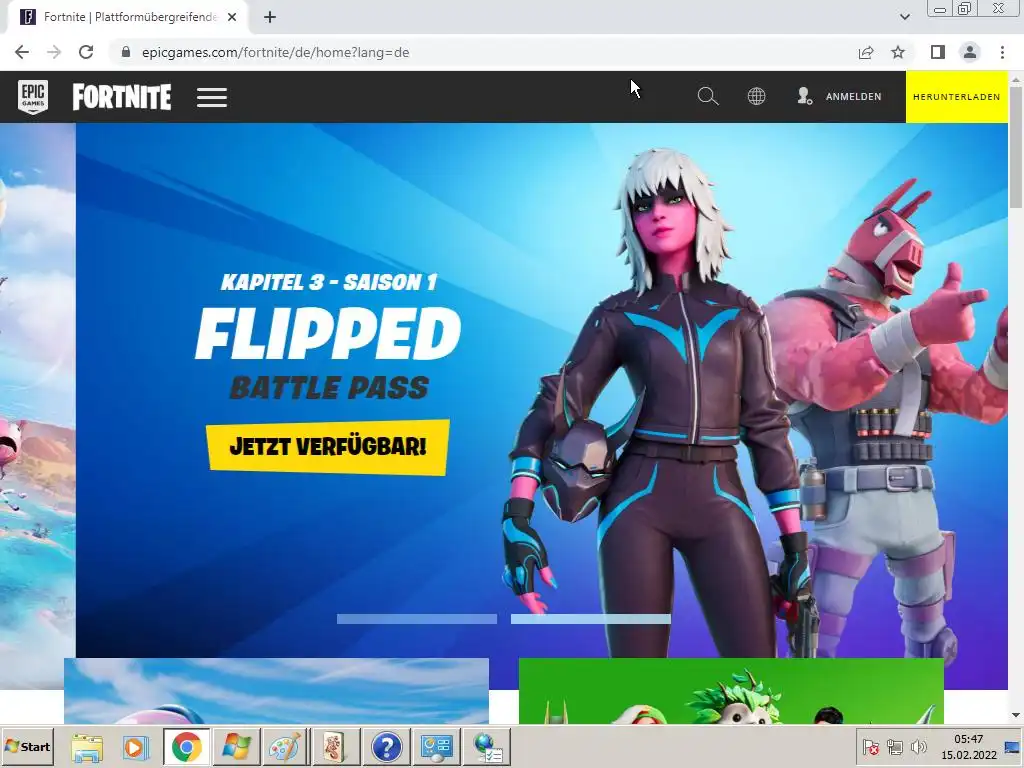Reload the current page
Viewport: 1024px width, 768px height.
point(86,52)
